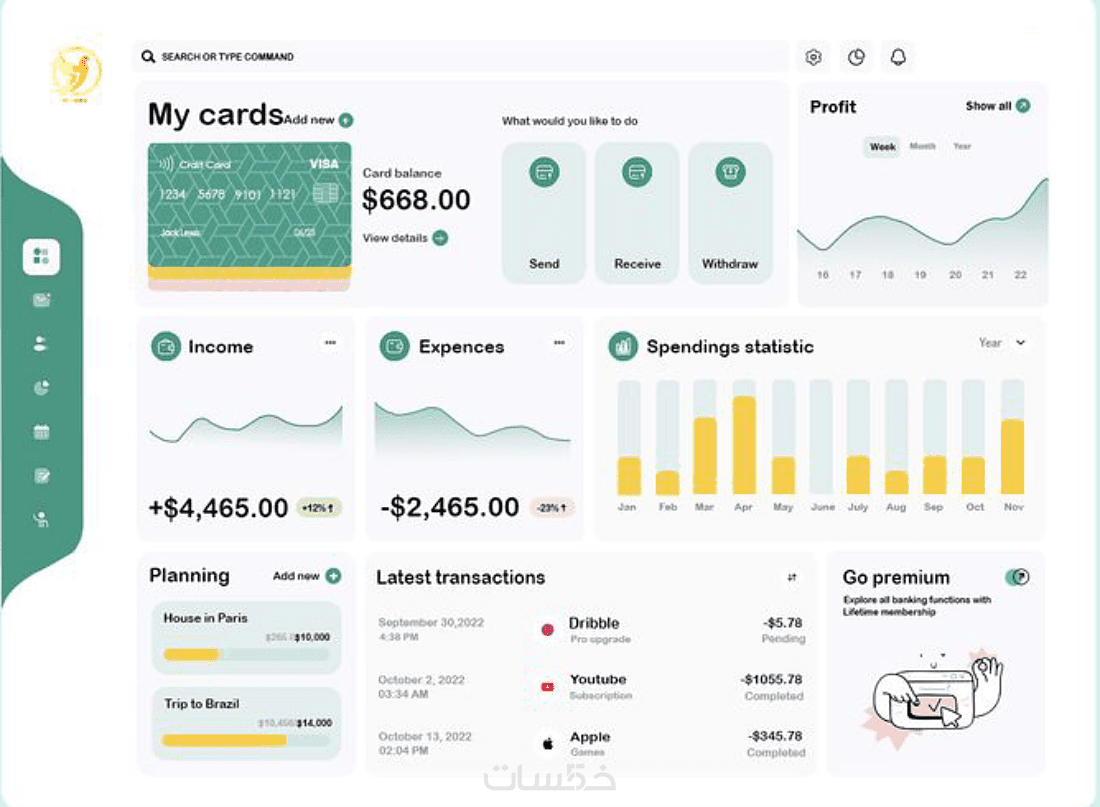The width and height of the screenshot is (1100, 807).
Task: Click the Youtube transaction name
Action: point(598,679)
